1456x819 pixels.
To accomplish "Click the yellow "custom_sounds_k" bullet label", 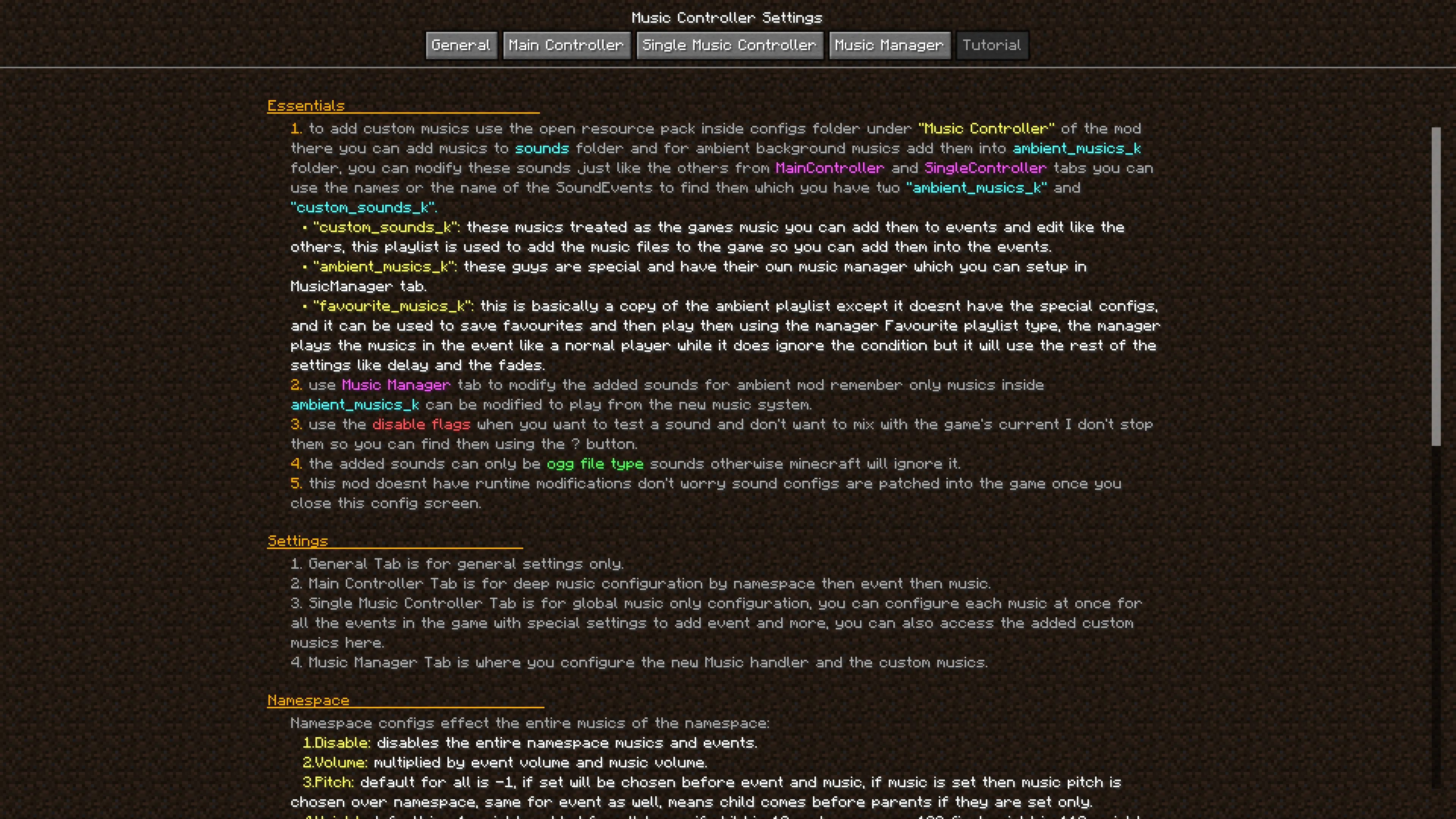I will coord(387,227).
